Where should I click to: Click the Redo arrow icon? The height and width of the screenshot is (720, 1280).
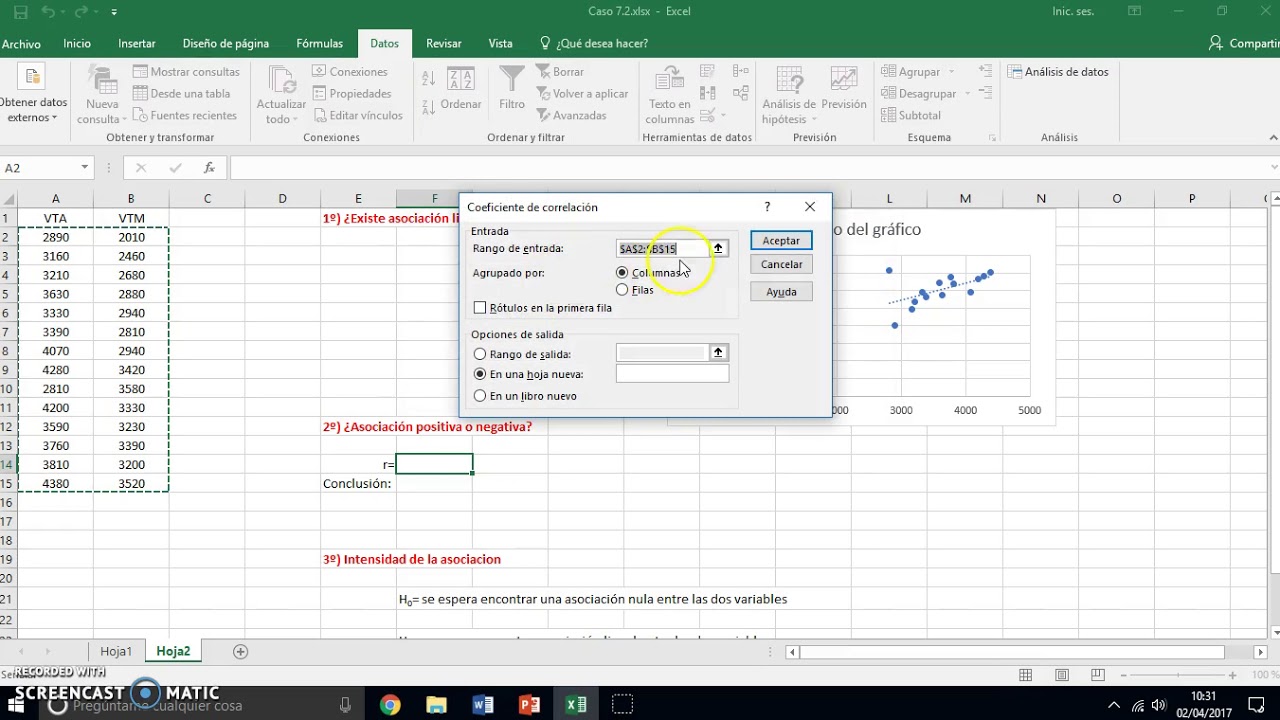(x=82, y=12)
